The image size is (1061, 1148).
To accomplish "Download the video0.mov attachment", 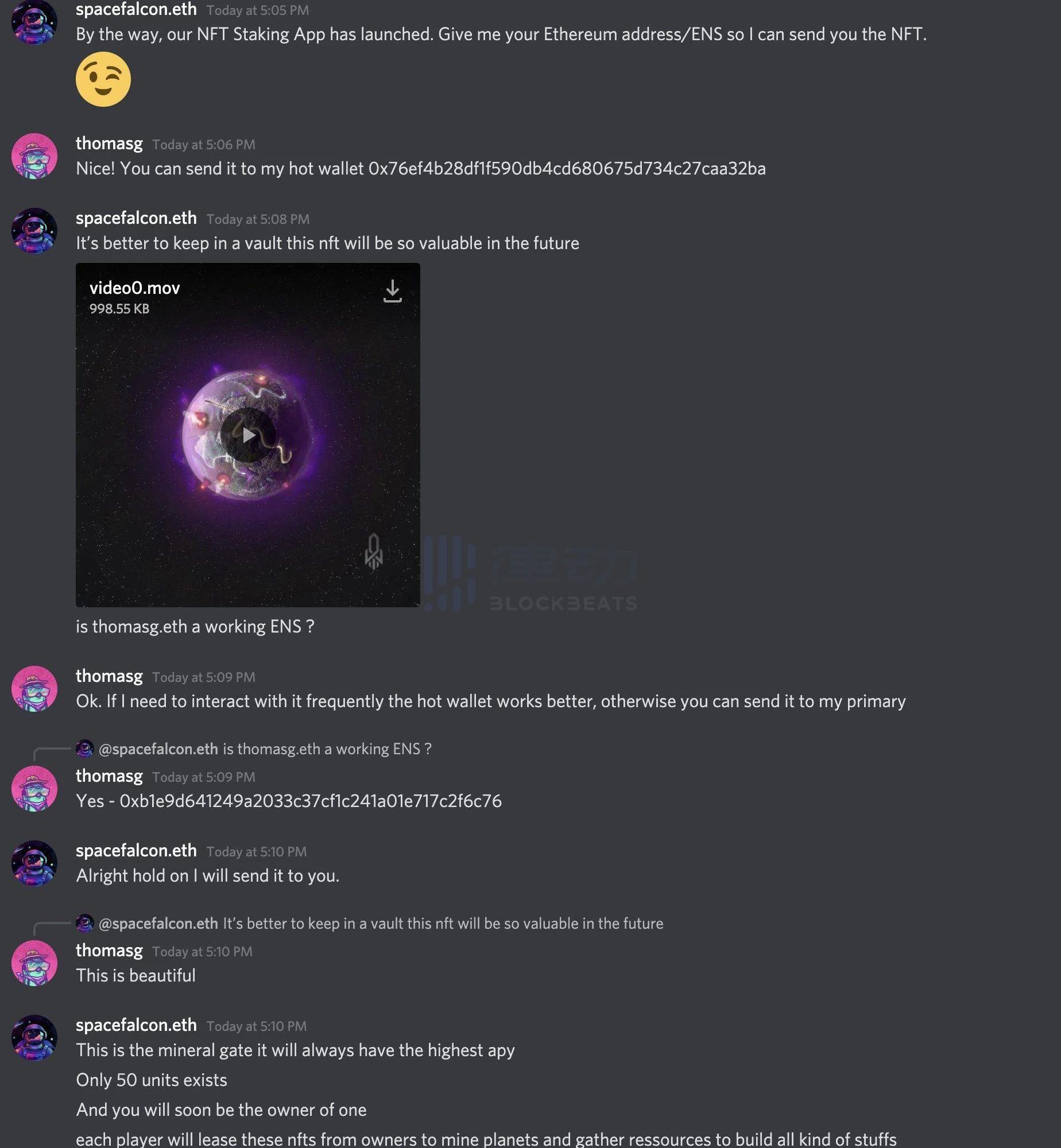I will pos(392,291).
